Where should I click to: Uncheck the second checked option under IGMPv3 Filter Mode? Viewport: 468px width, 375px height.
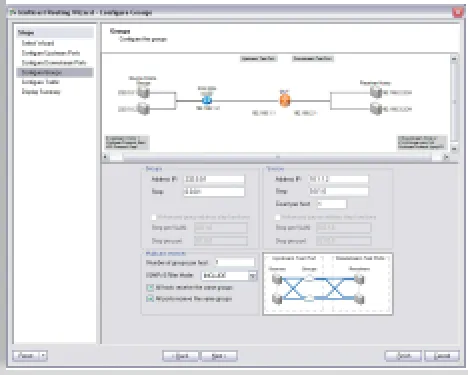coord(150,299)
